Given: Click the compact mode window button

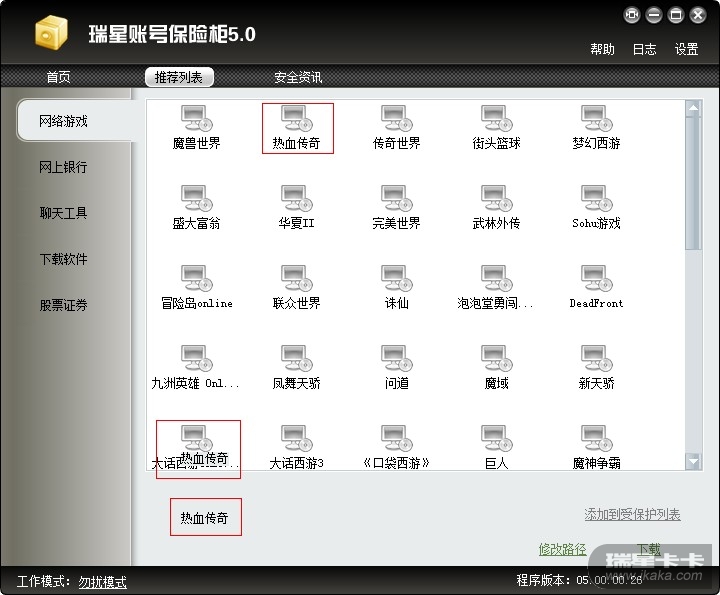Looking at the screenshot, I should 632,15.
